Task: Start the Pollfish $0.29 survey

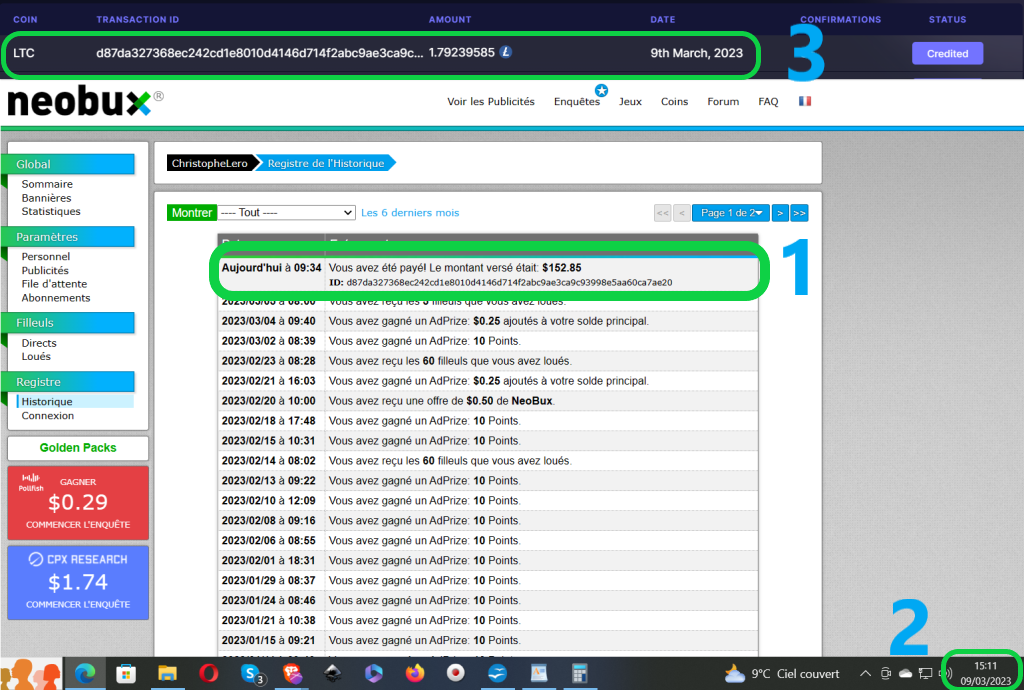Action: (x=78, y=503)
